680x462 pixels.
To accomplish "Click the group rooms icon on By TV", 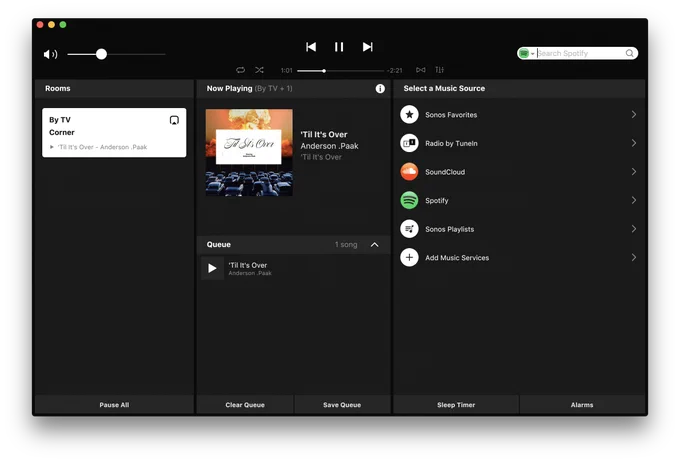I will pos(174,120).
